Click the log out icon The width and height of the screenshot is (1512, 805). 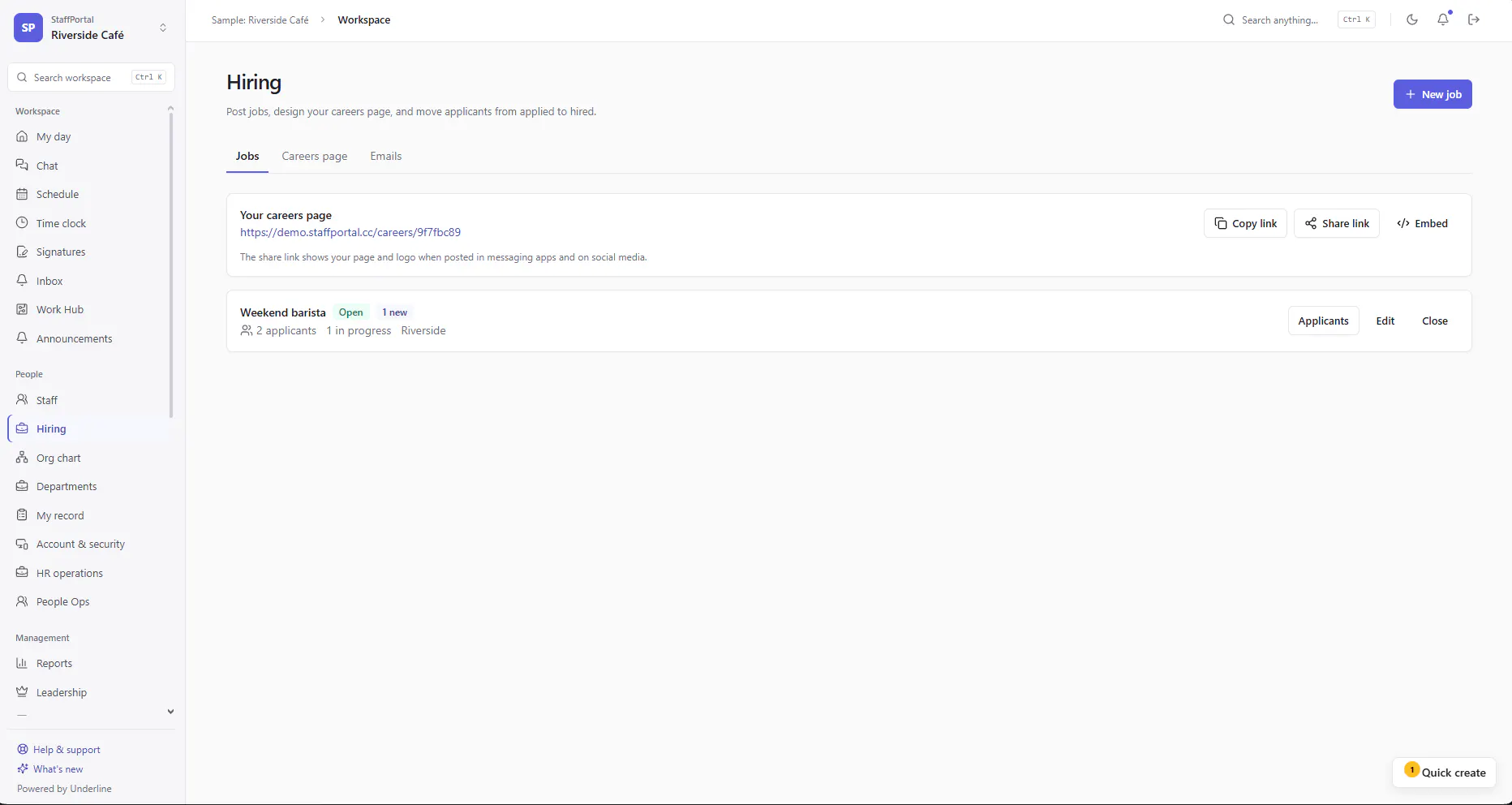tap(1474, 19)
